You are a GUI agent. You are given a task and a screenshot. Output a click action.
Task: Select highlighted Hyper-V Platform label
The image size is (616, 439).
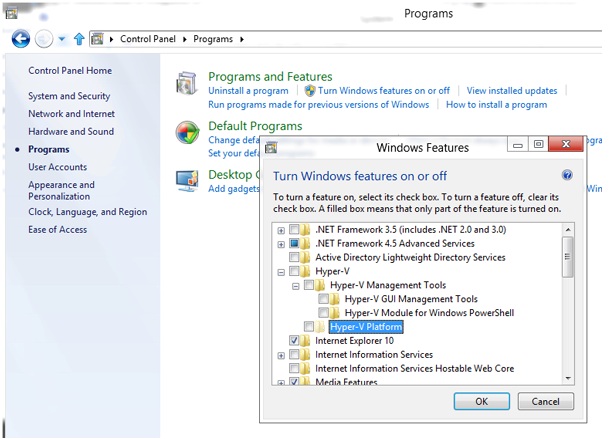coord(366,327)
